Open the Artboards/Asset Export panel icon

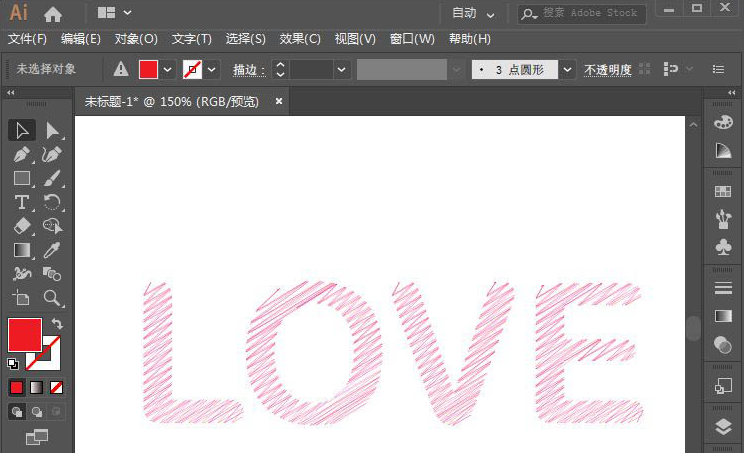(x=723, y=386)
